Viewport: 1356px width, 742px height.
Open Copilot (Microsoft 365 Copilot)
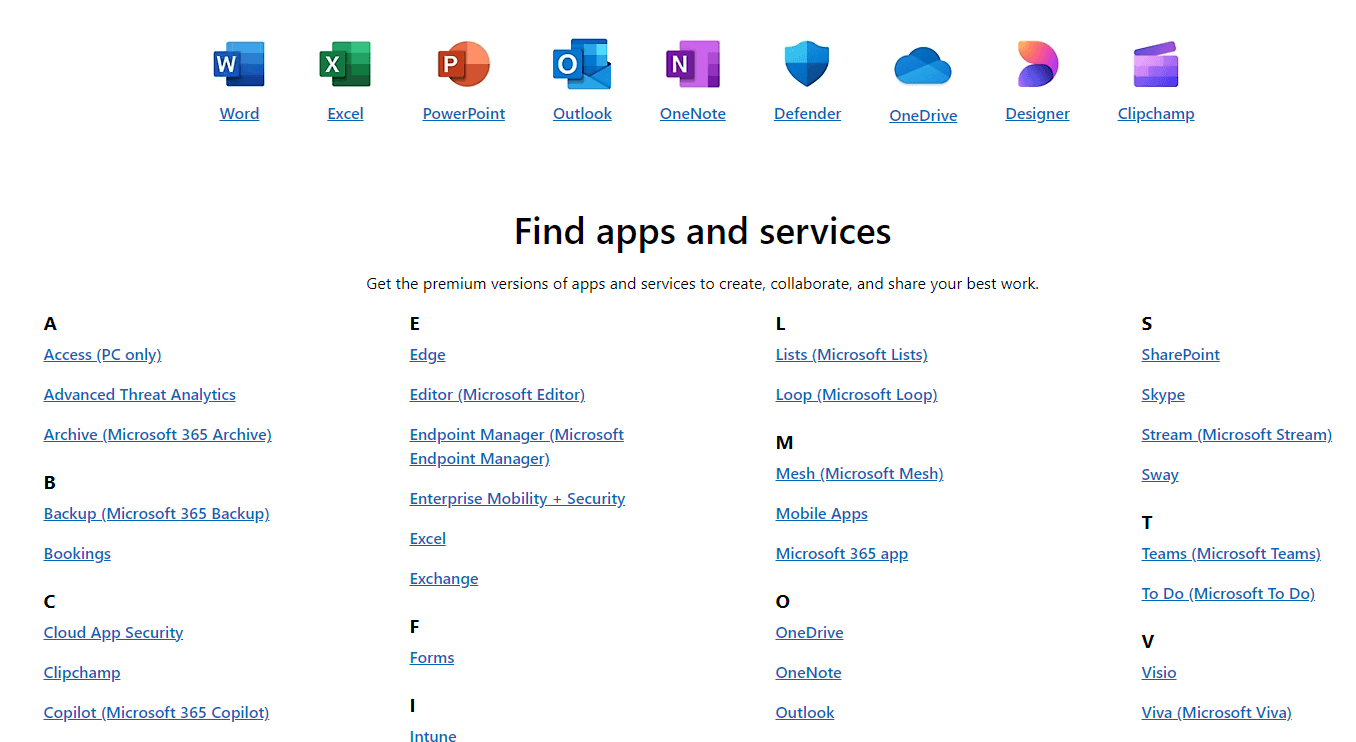[156, 712]
